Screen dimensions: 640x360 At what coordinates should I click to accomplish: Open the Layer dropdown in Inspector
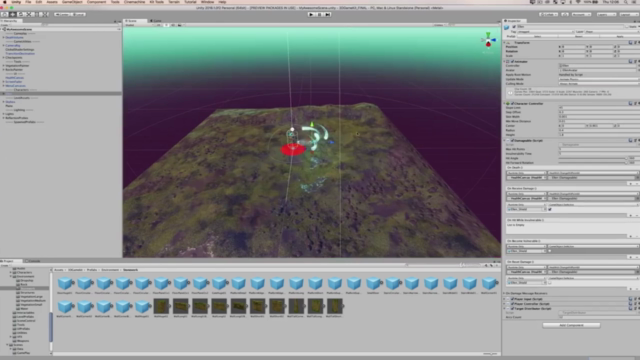coord(611,31)
